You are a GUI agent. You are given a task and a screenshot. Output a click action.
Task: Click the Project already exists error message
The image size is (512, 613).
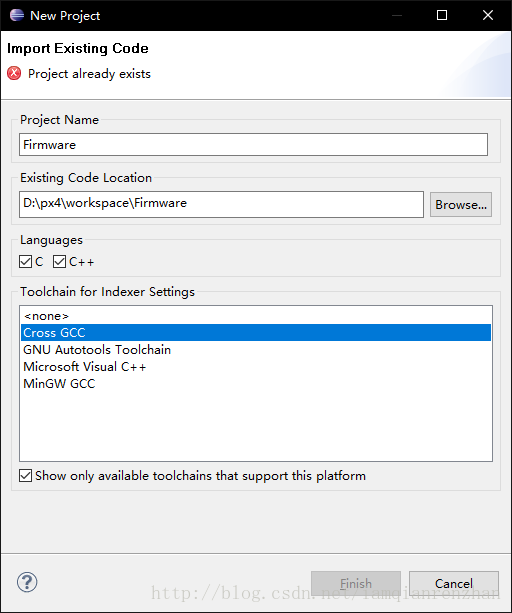click(x=89, y=74)
